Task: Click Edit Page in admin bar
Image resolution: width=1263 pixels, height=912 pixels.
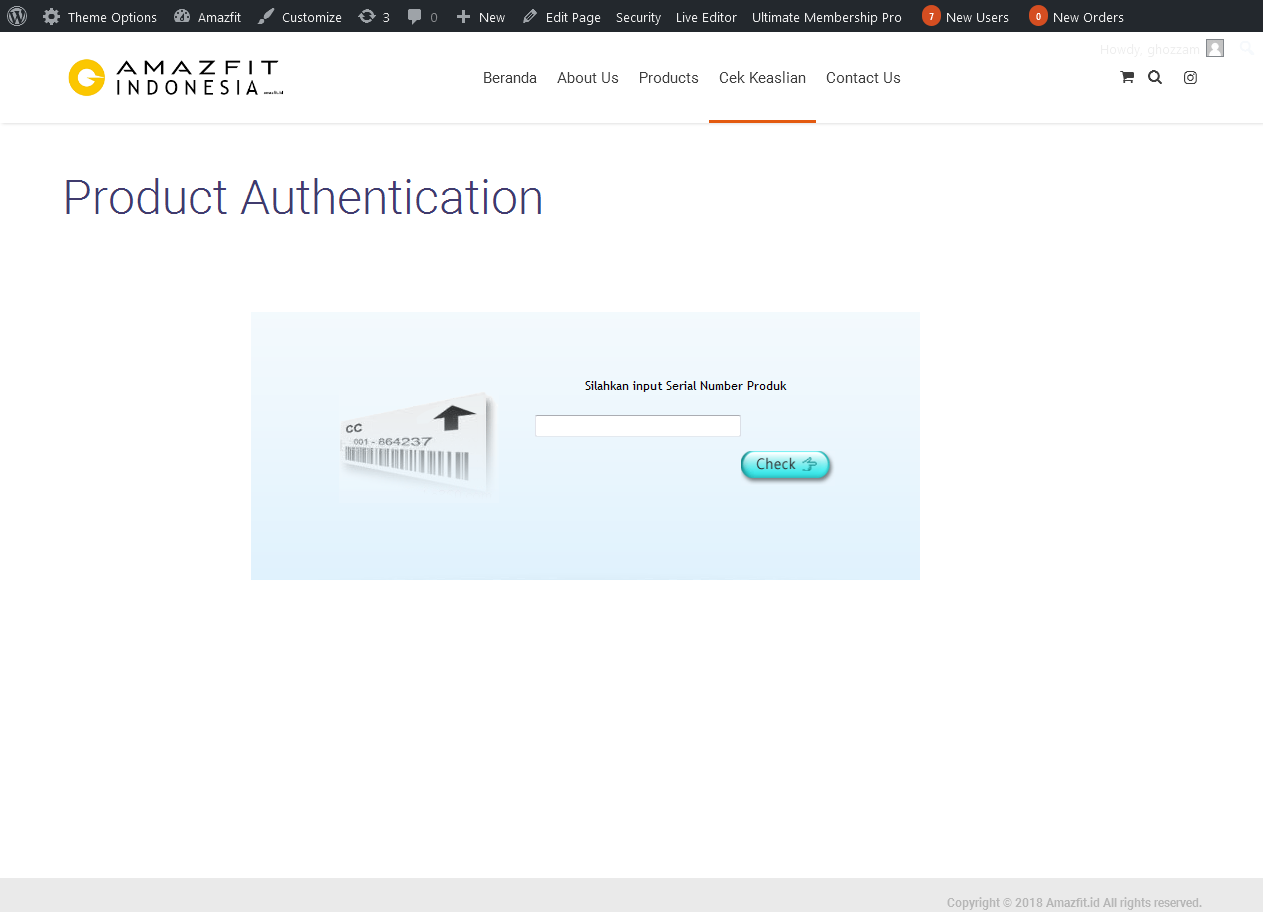Action: point(561,17)
